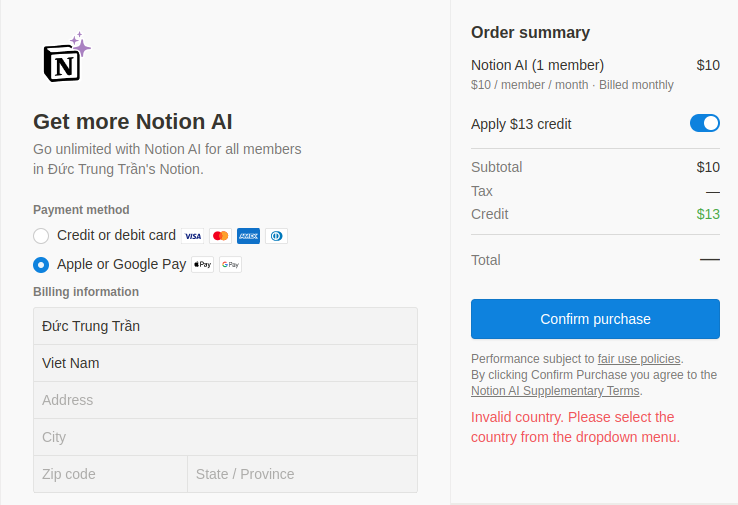Open Notion AI Supplementary Terms link
Image resolution: width=738 pixels, height=505 pixels.
point(555,391)
